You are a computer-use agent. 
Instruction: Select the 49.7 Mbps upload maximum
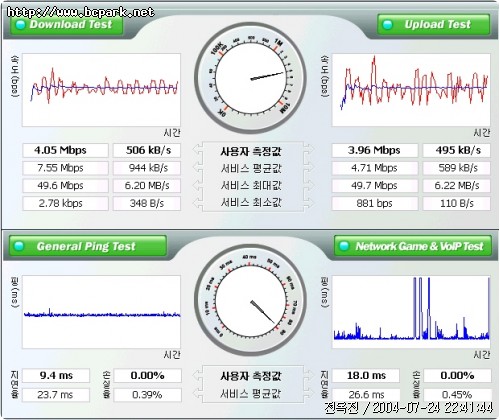[x=375, y=186]
